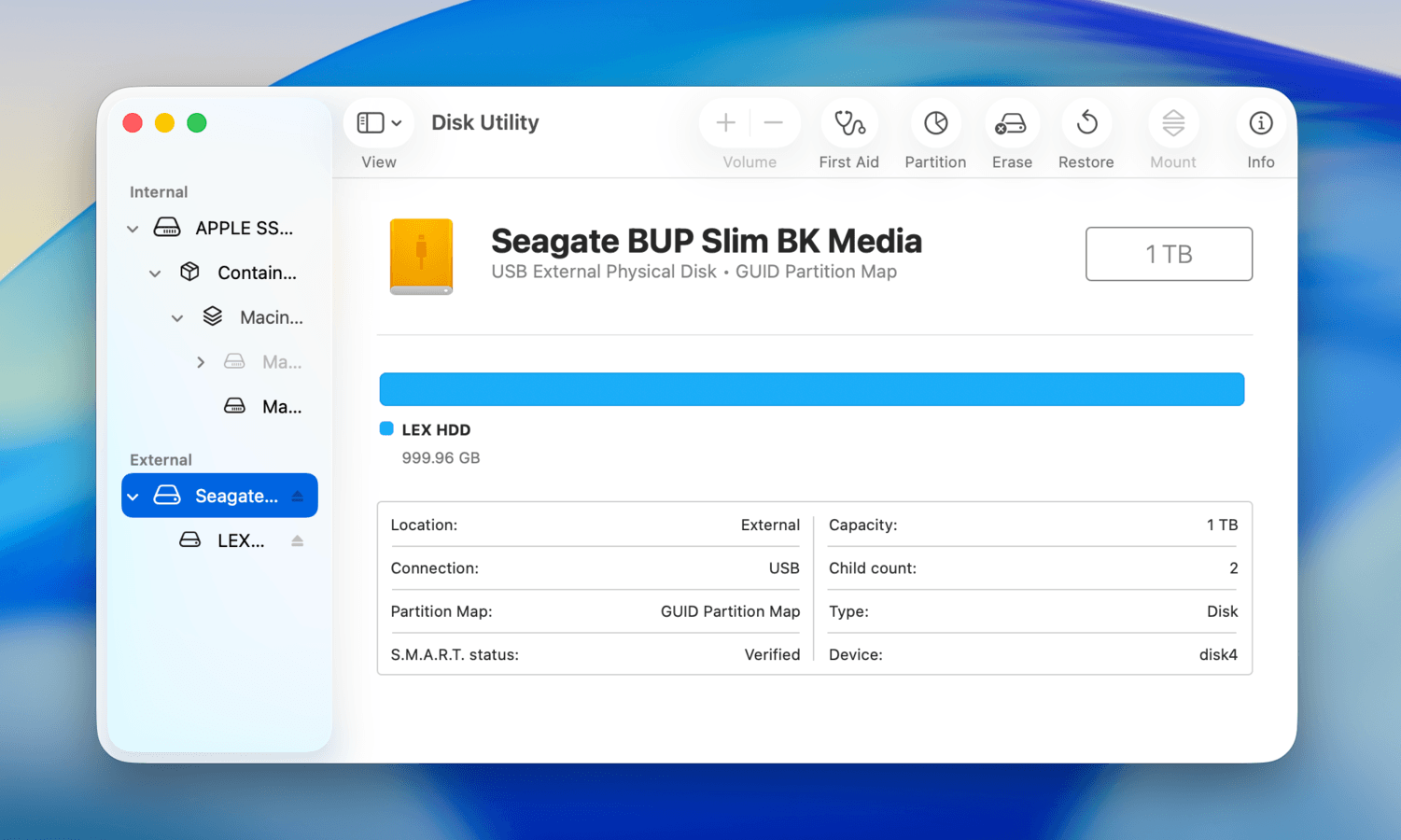Expand the greyed Ma... snapshot chevron

[x=201, y=362]
